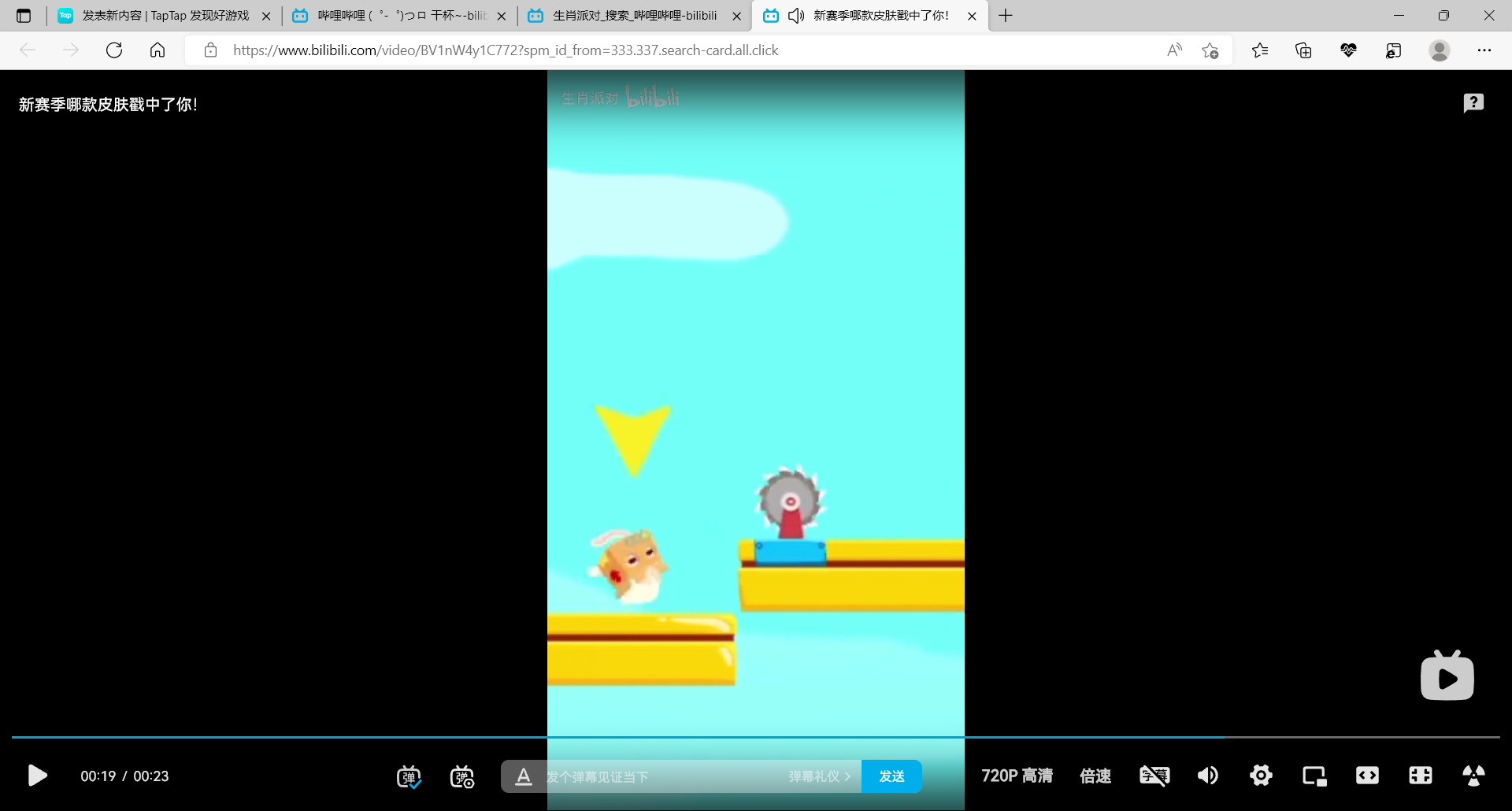Click the video title 新赛季哪款皮肤戳中了你!
Screen dimensions: 1512x811
coord(108,105)
